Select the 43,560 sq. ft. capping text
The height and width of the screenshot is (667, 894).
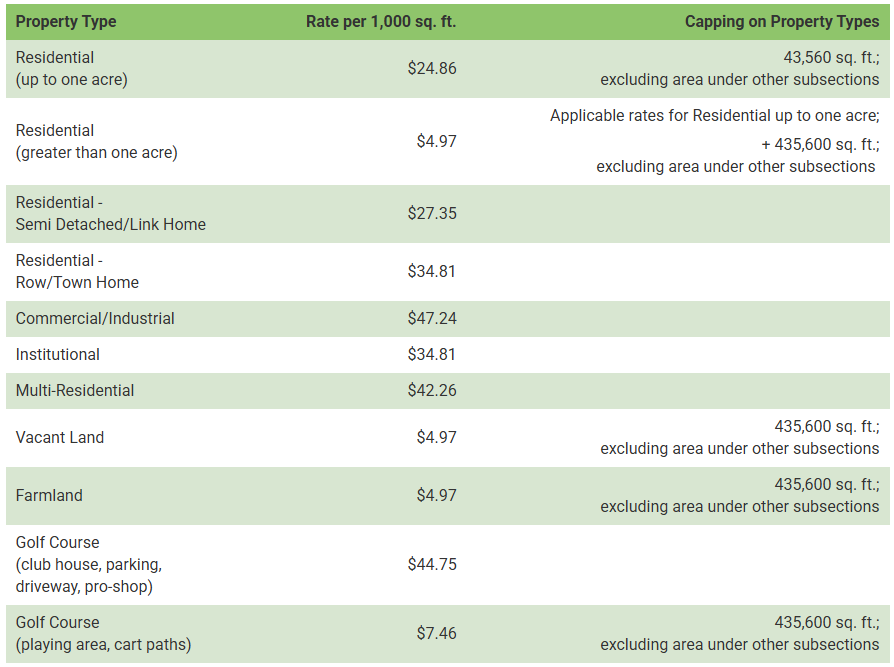831,58
